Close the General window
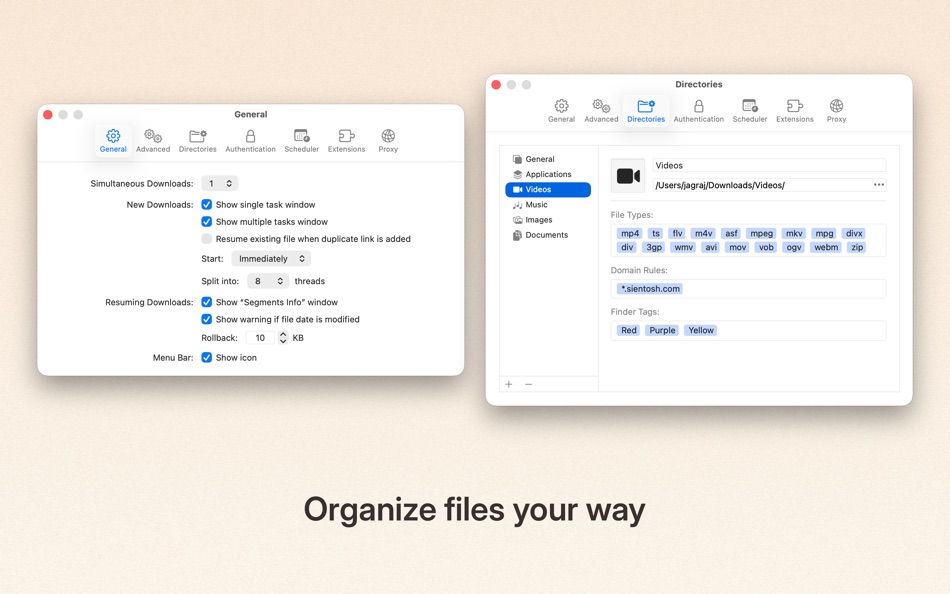The height and width of the screenshot is (594, 950). (x=48, y=114)
